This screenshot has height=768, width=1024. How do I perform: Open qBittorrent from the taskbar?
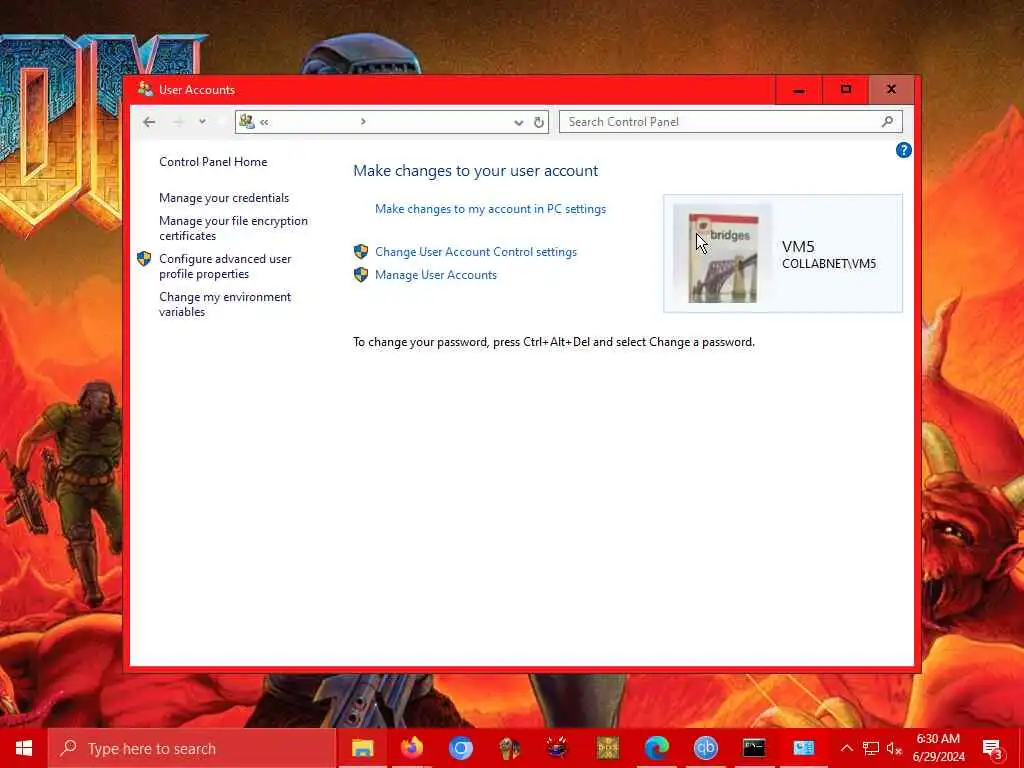click(x=705, y=748)
